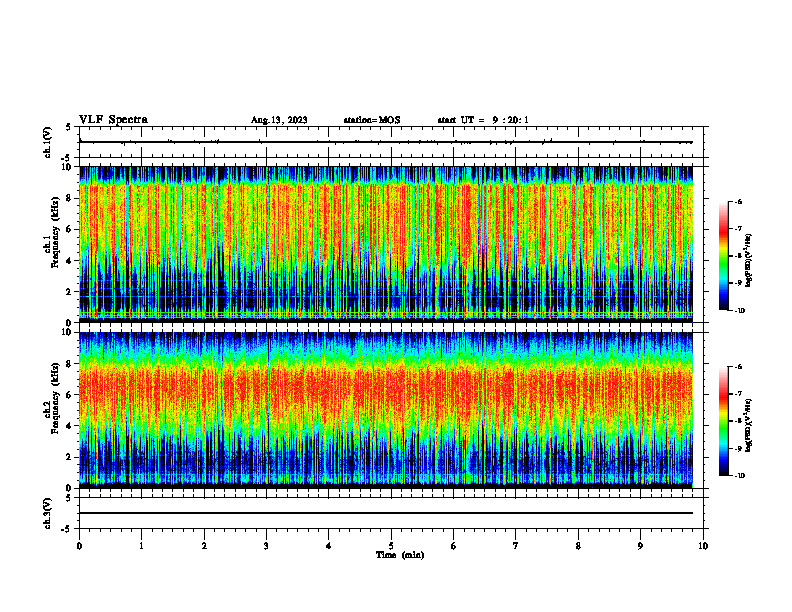Click the "6" kHz tick of ch.2 spectrogram

(70, 395)
